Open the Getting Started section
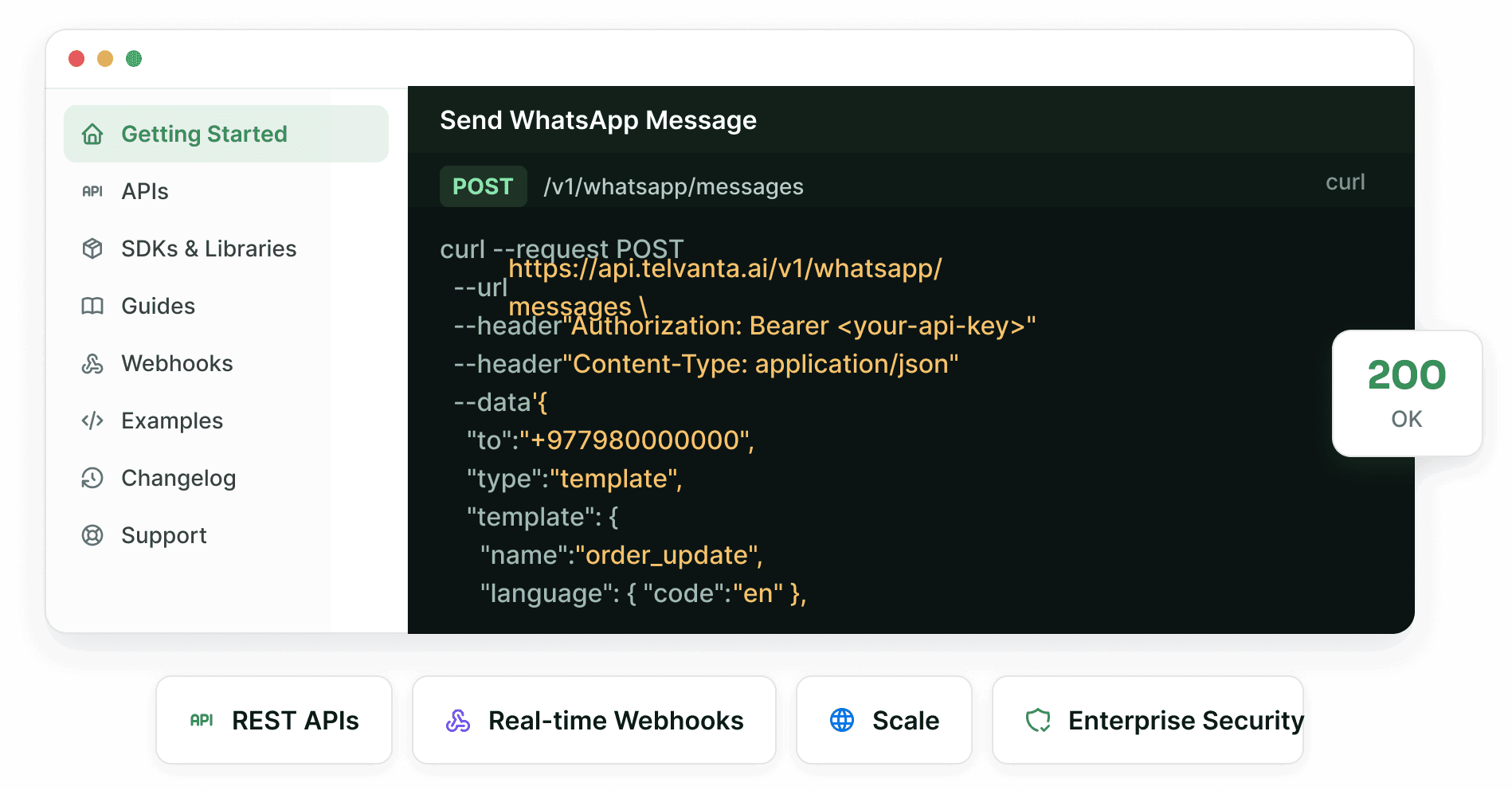This screenshot has width=1512, height=790. click(226, 134)
